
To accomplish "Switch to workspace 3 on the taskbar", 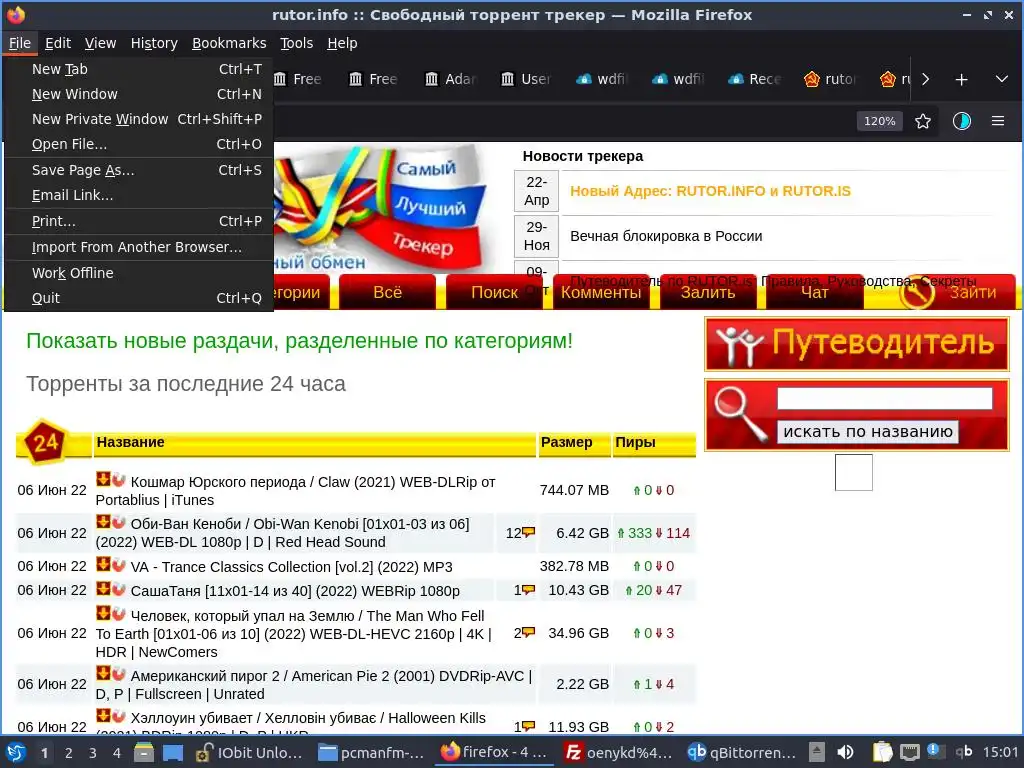I will click(x=93, y=753).
